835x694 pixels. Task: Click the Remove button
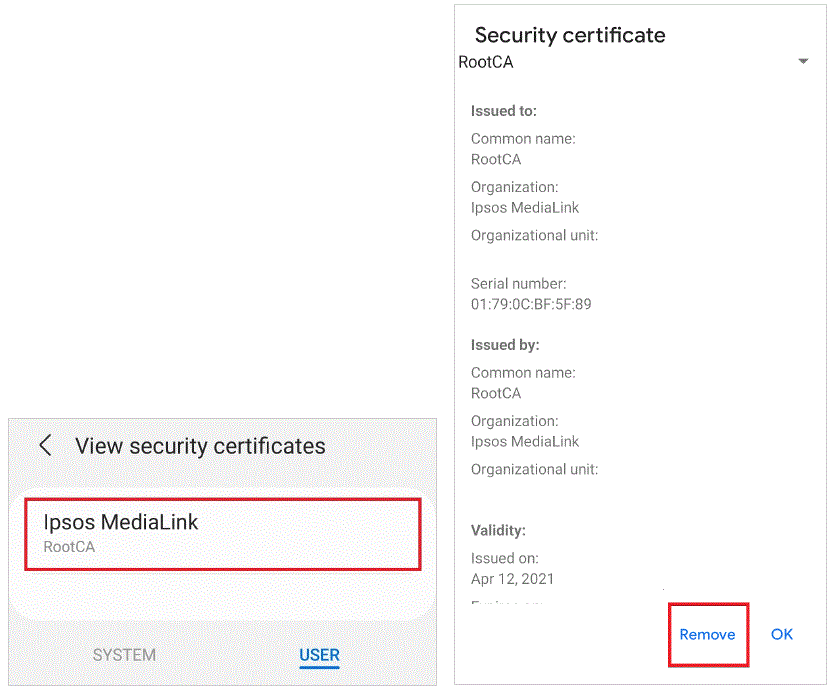click(x=707, y=634)
